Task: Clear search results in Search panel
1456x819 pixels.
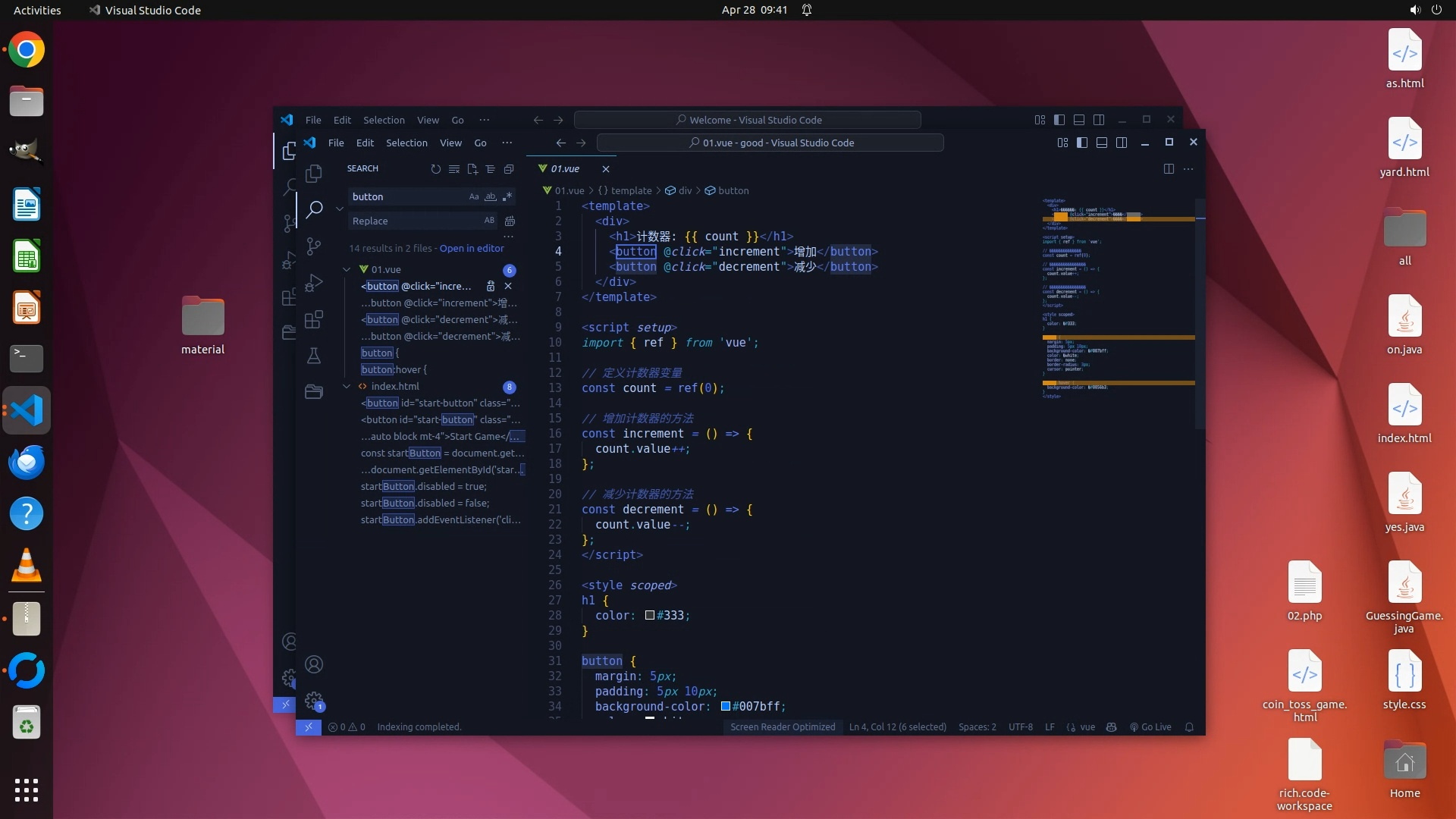Action: [454, 169]
